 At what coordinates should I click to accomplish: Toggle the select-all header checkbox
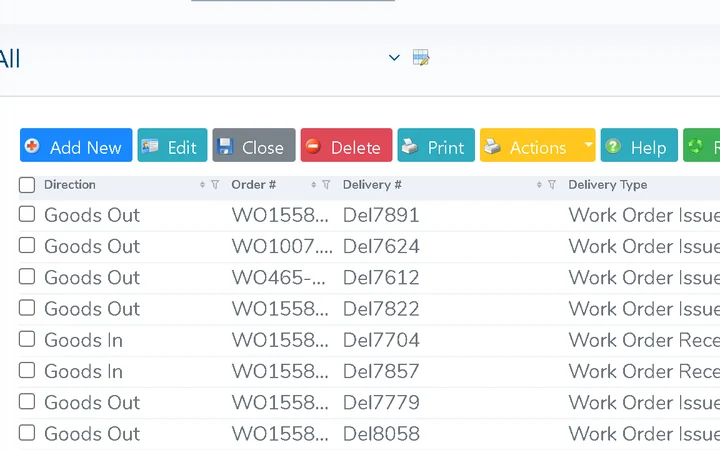(x=27, y=185)
